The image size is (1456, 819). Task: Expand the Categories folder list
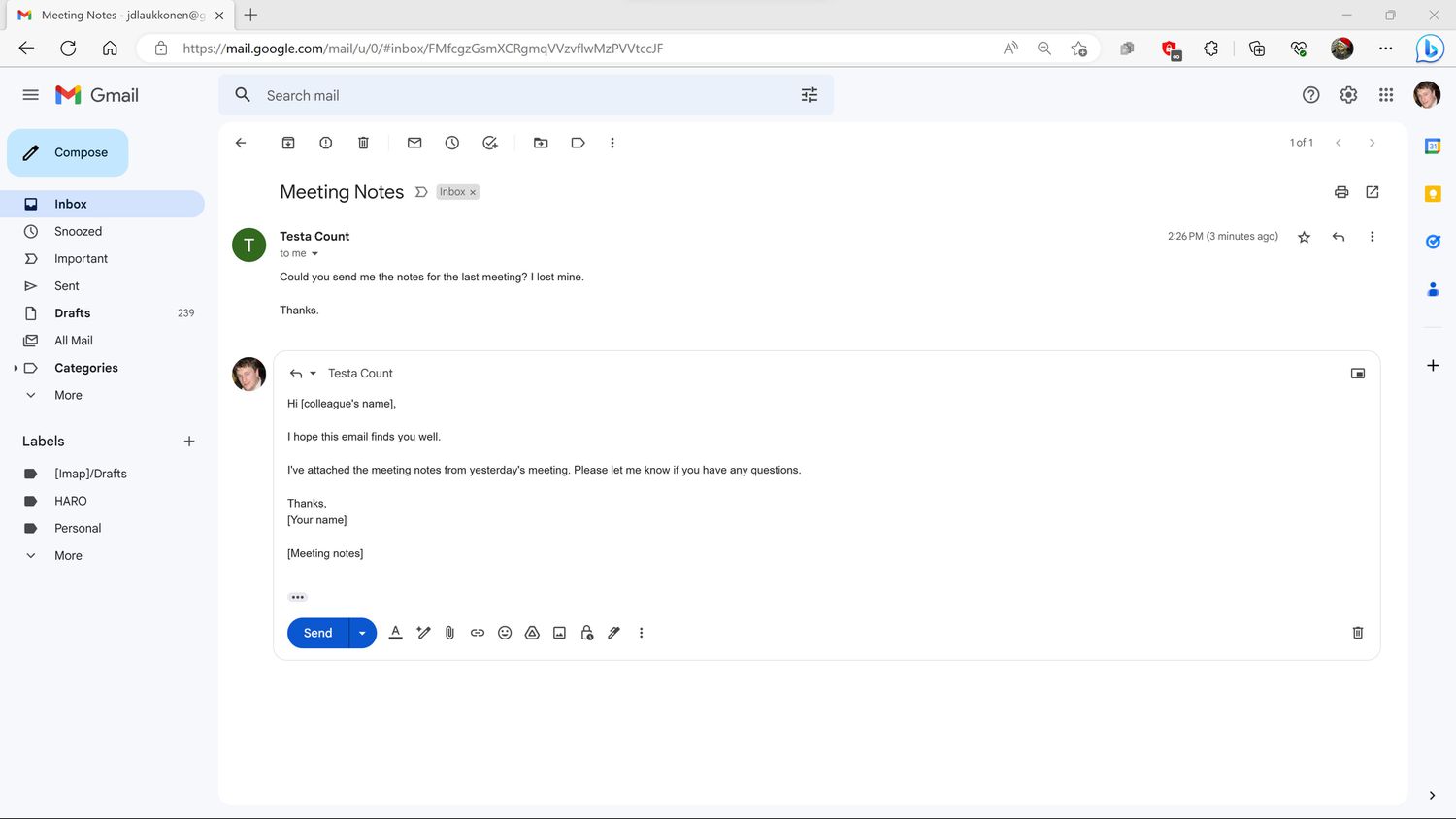click(x=16, y=368)
